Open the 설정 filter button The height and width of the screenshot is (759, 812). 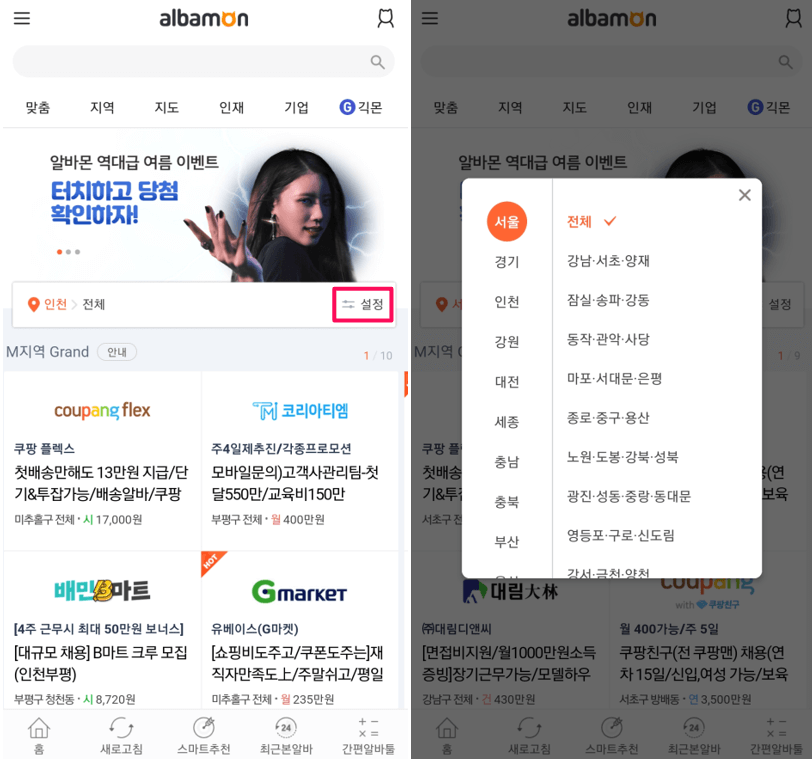point(362,304)
